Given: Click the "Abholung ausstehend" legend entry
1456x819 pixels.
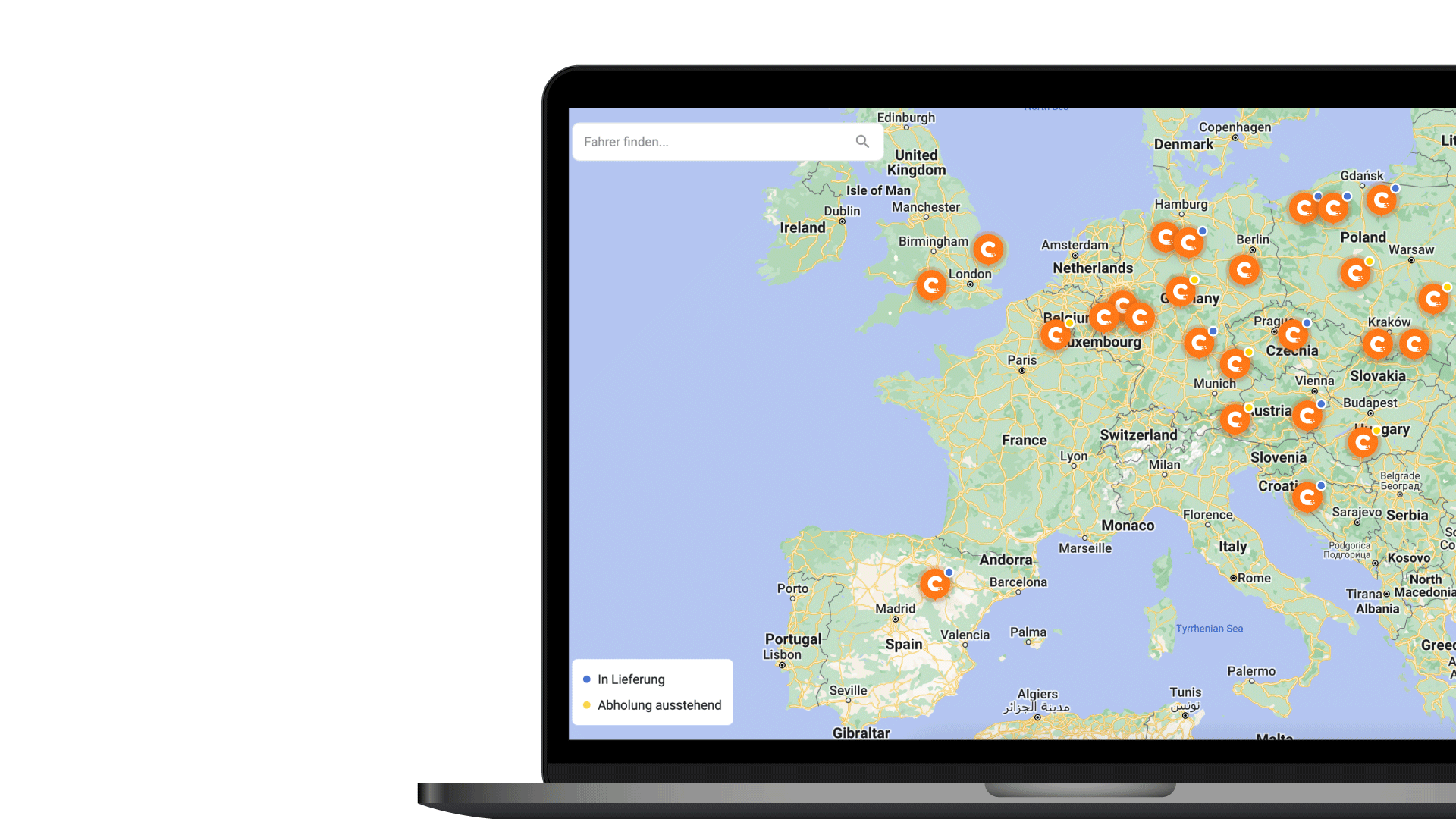Looking at the screenshot, I should 659,705.
